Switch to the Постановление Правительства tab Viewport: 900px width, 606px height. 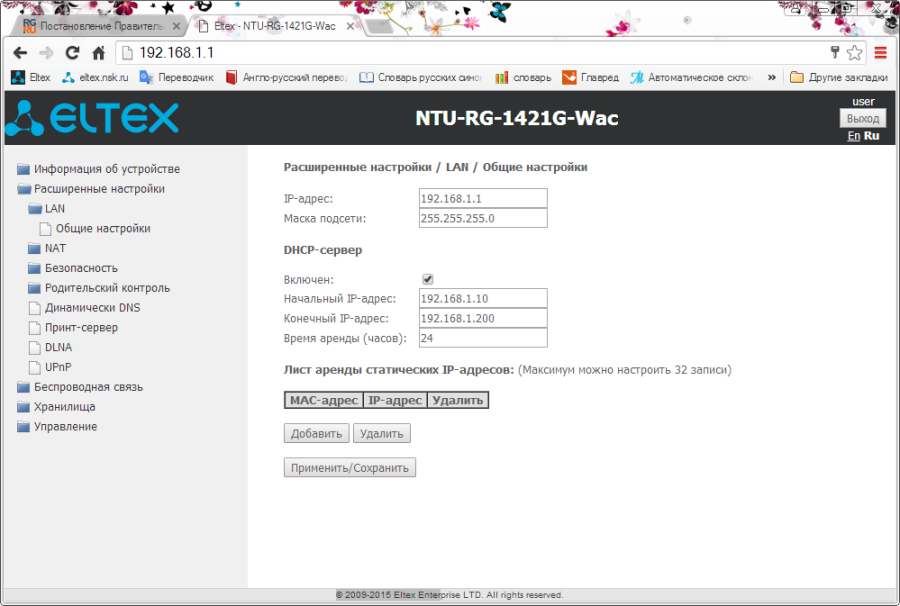(x=101, y=26)
